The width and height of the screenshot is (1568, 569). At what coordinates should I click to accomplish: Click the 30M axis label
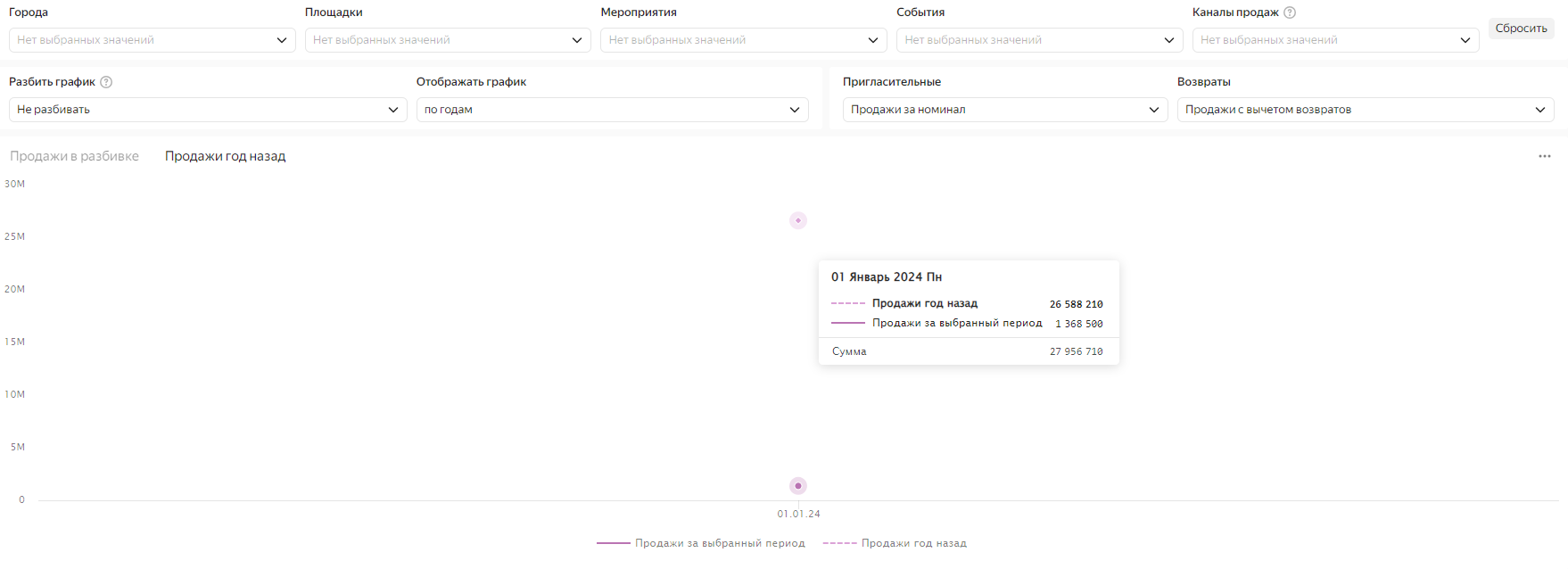pyautogui.click(x=15, y=184)
